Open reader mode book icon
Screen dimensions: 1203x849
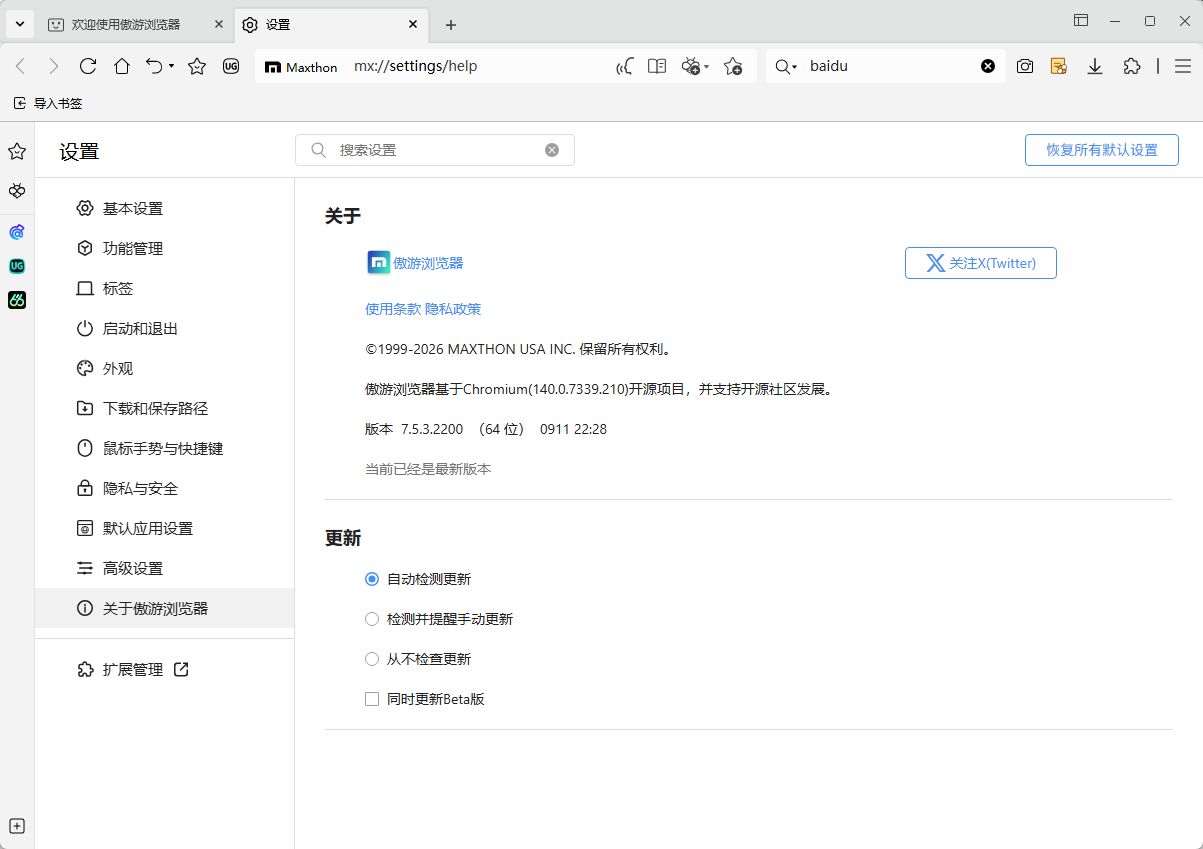pos(657,66)
